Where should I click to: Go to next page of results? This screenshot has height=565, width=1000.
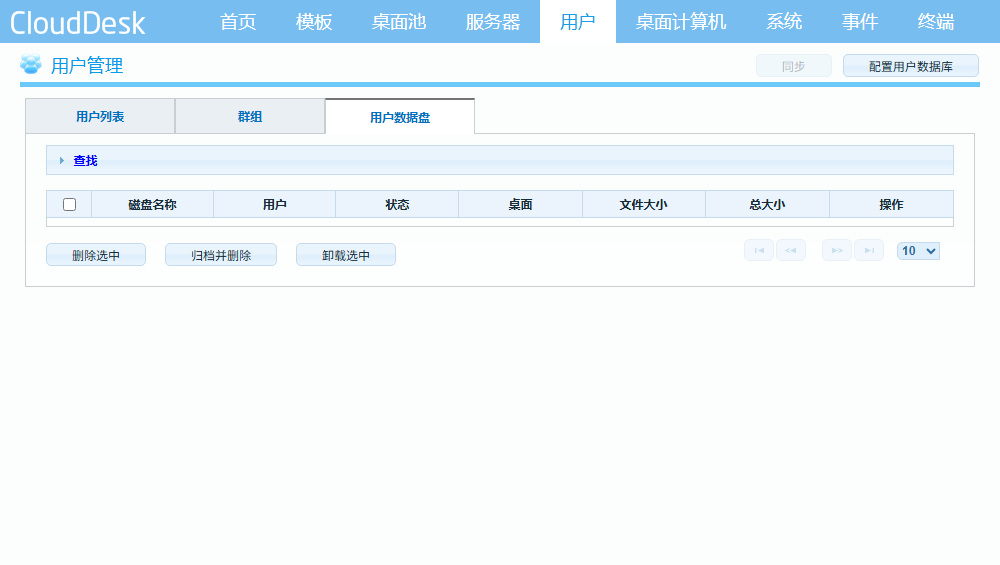(x=837, y=250)
